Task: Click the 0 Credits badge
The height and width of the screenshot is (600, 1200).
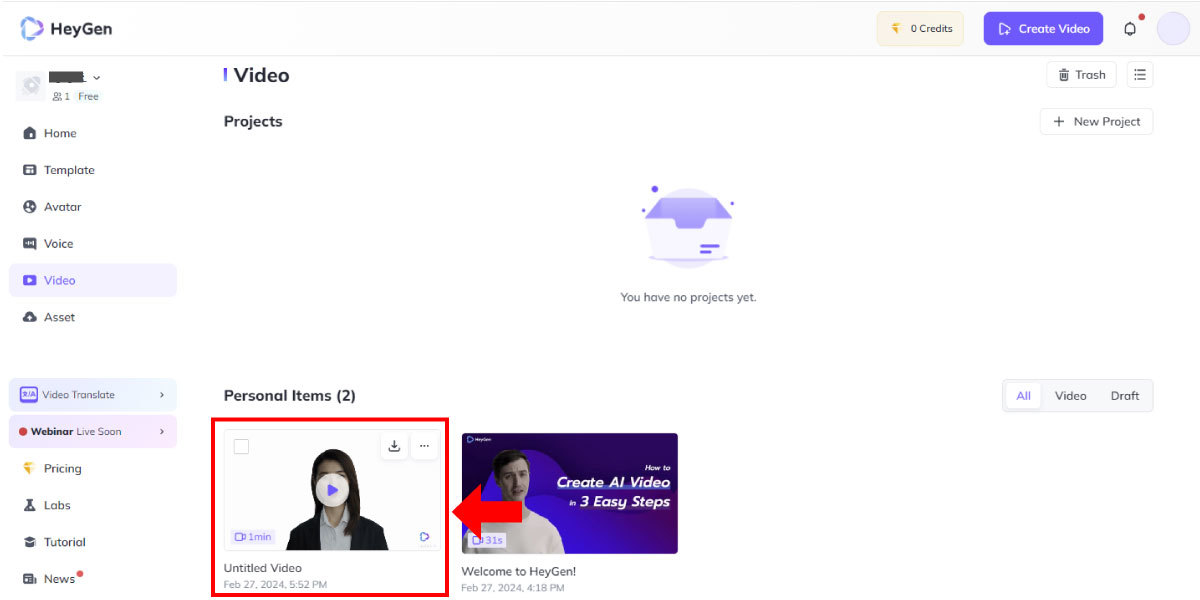Action: pos(920,29)
